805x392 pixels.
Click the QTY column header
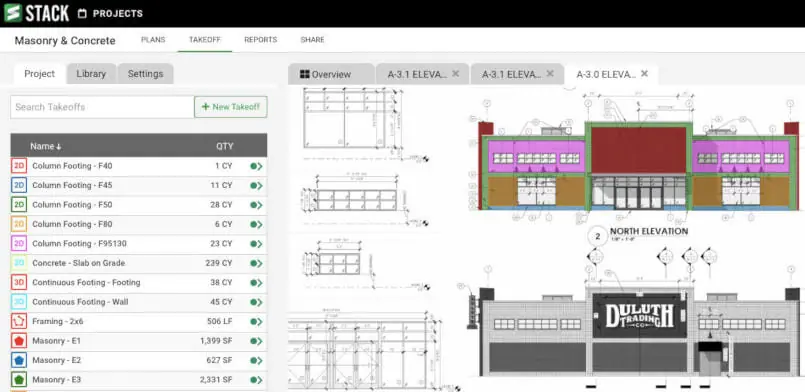(x=224, y=146)
